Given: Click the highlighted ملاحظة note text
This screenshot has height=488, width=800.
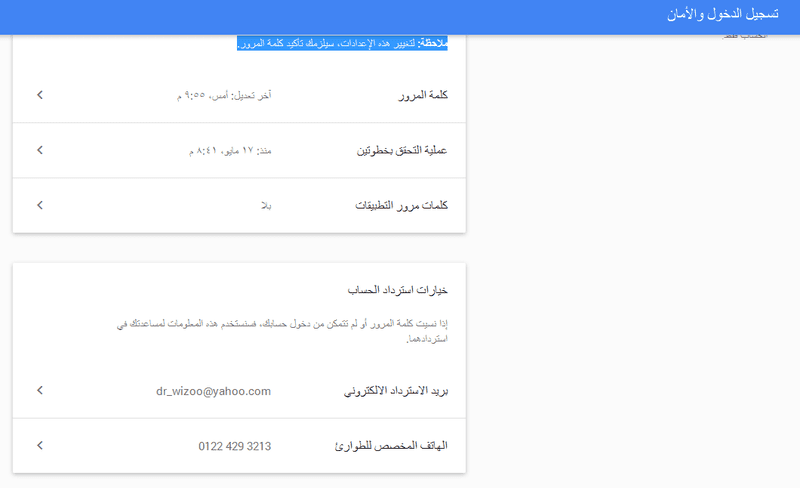Looking at the screenshot, I should (342, 43).
